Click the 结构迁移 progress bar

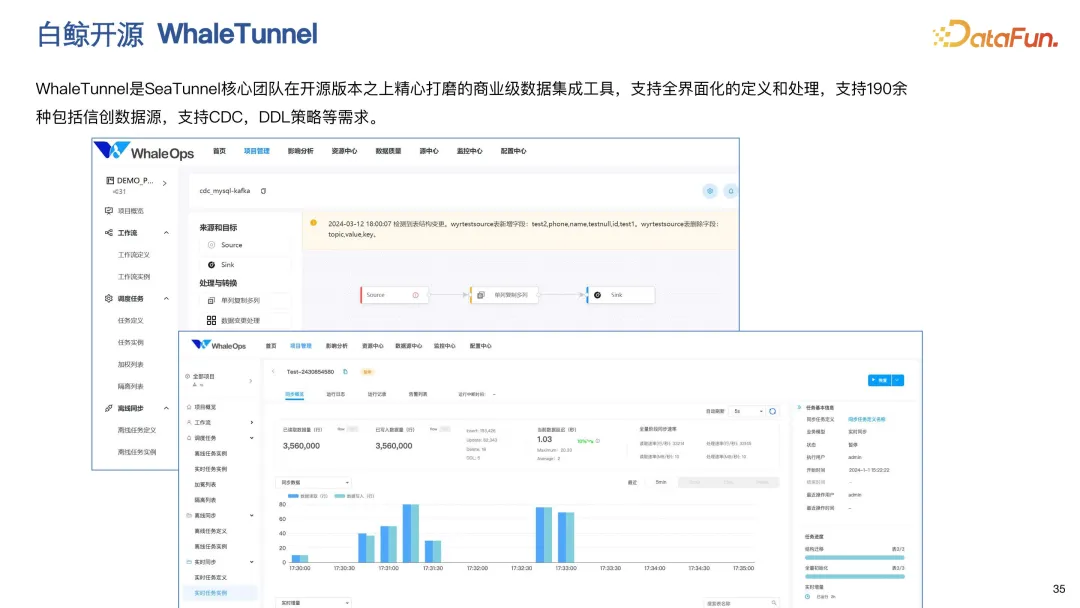pyautogui.click(x=854, y=558)
